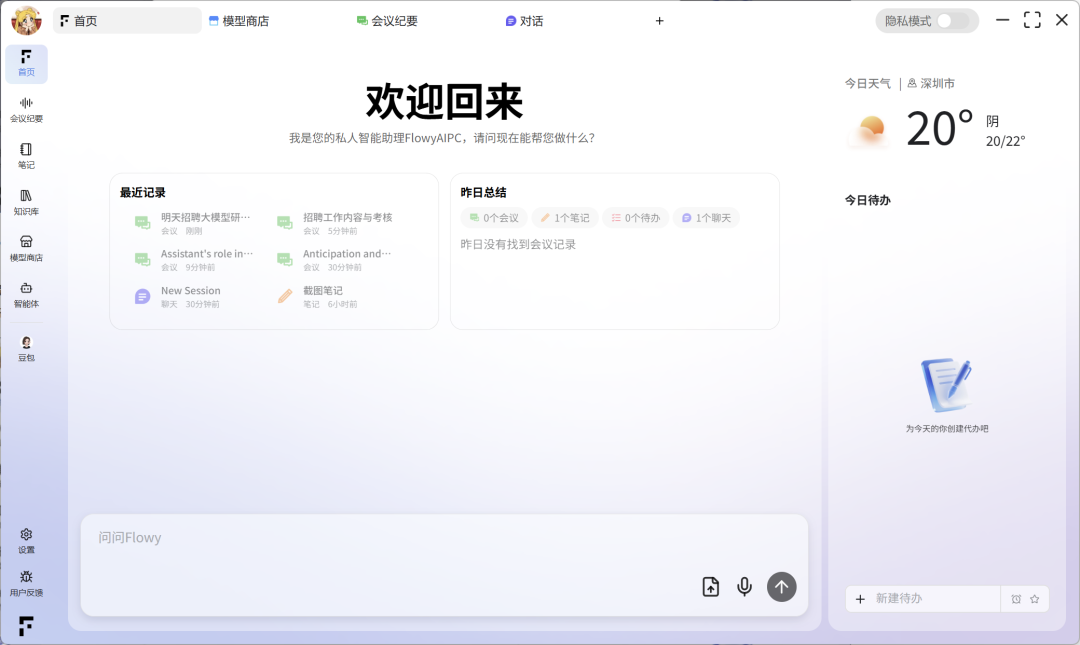The height and width of the screenshot is (645, 1080).
Task: Open the 招聘工作内容与考核 recent record
Action: click(347, 218)
